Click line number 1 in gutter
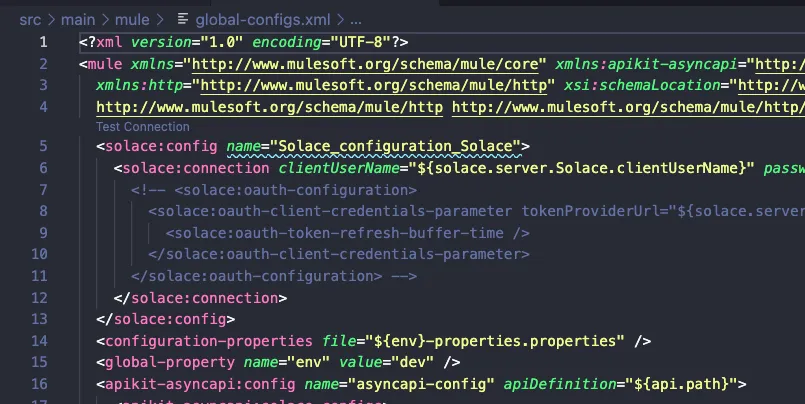Viewport: 805px width, 404px height. (44, 42)
